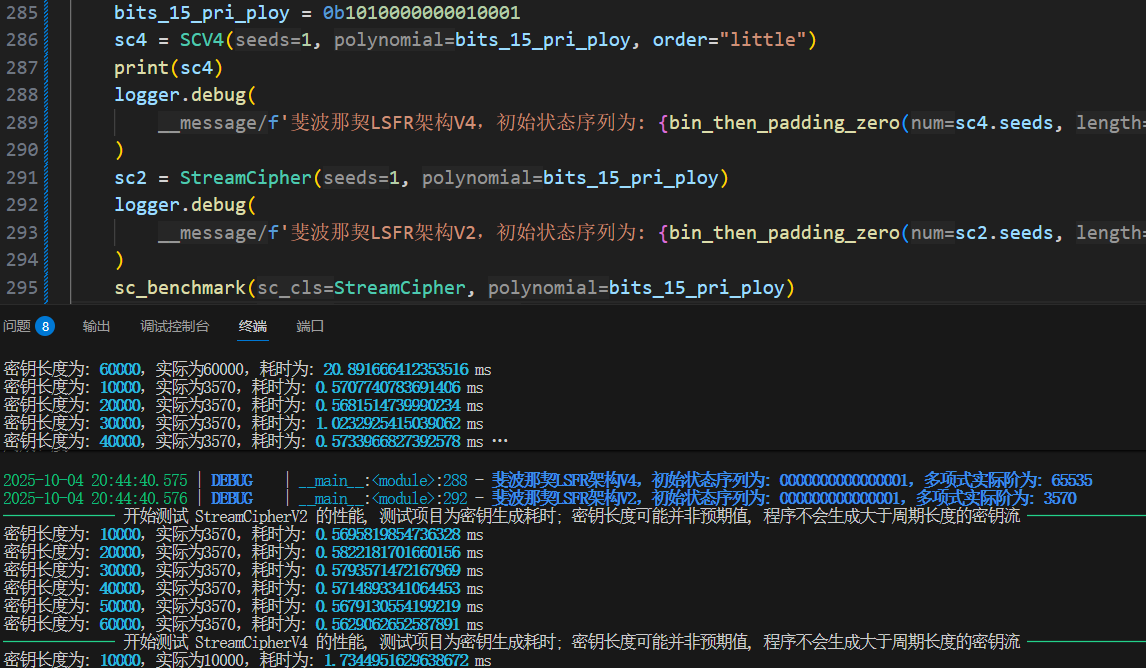Click line number 291 in the gutter
The width and height of the screenshot is (1146, 668).
coord(21,178)
